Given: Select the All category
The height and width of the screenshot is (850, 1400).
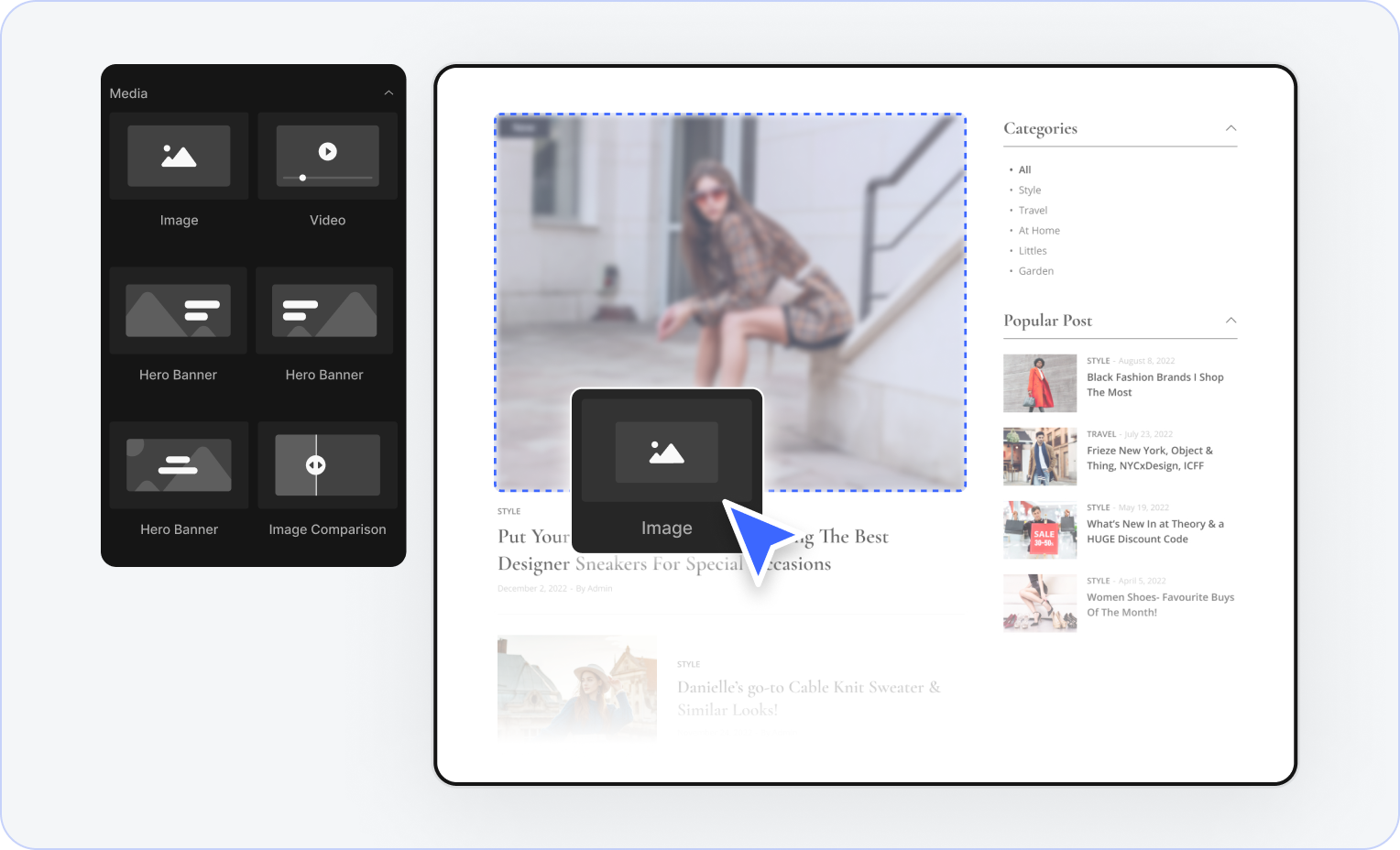Looking at the screenshot, I should pos(1024,169).
